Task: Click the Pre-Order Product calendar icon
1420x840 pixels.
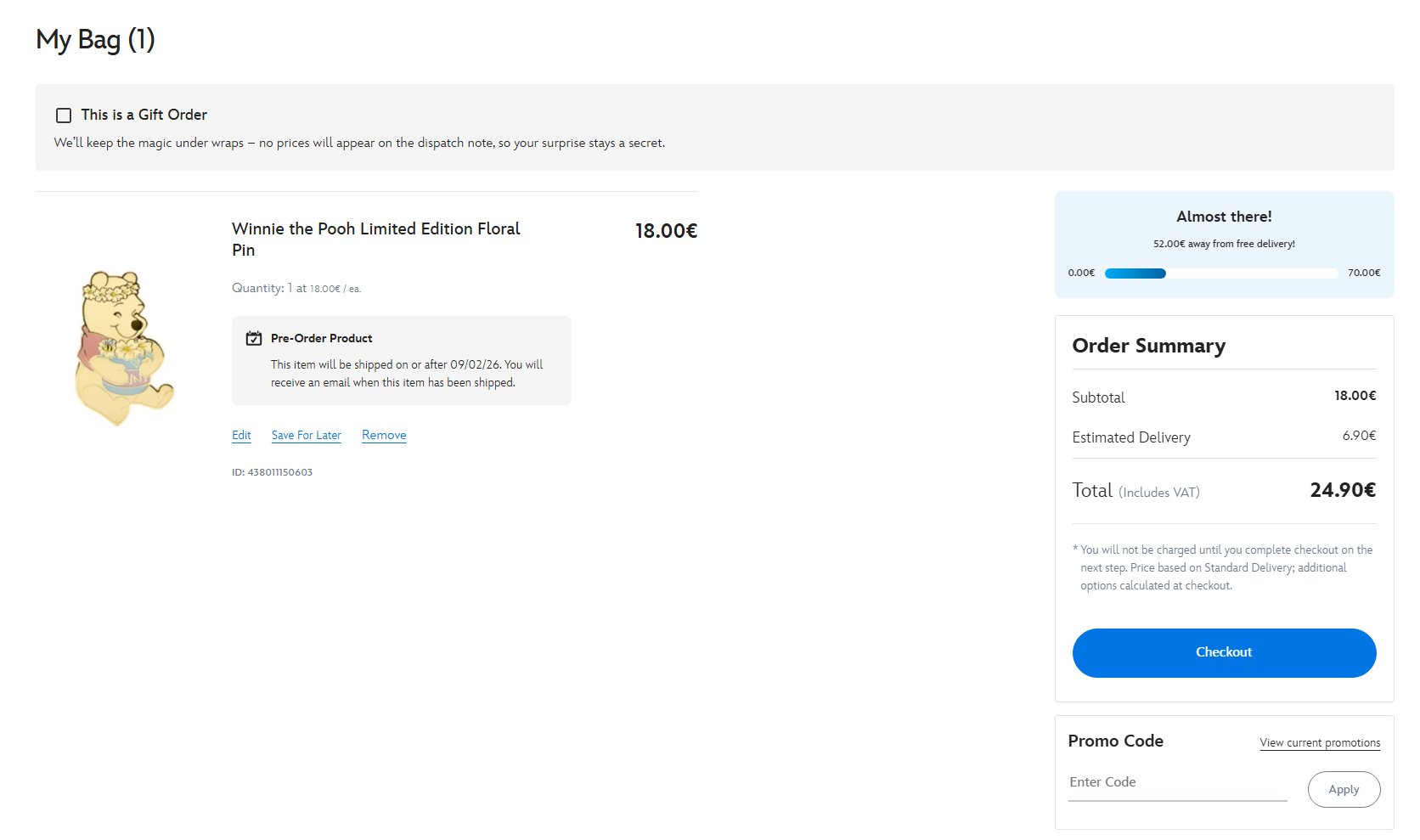Action: tap(254, 339)
